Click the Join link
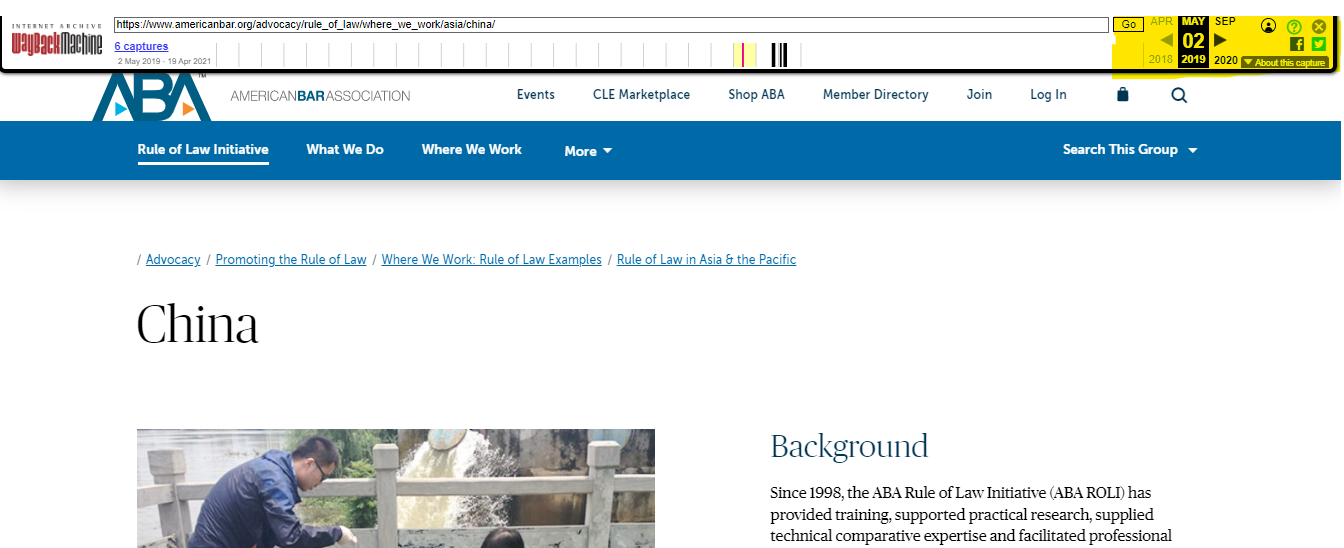1344x548 pixels. [x=979, y=94]
